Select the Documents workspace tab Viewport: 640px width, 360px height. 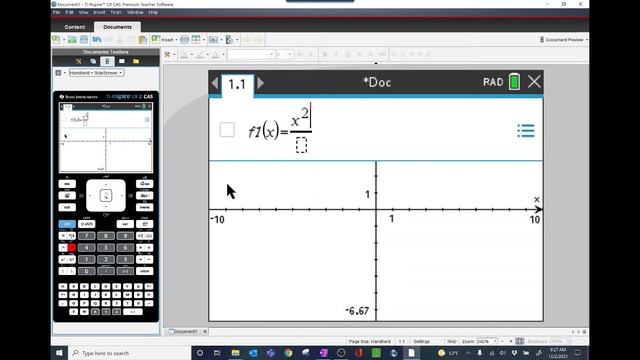pos(118,27)
